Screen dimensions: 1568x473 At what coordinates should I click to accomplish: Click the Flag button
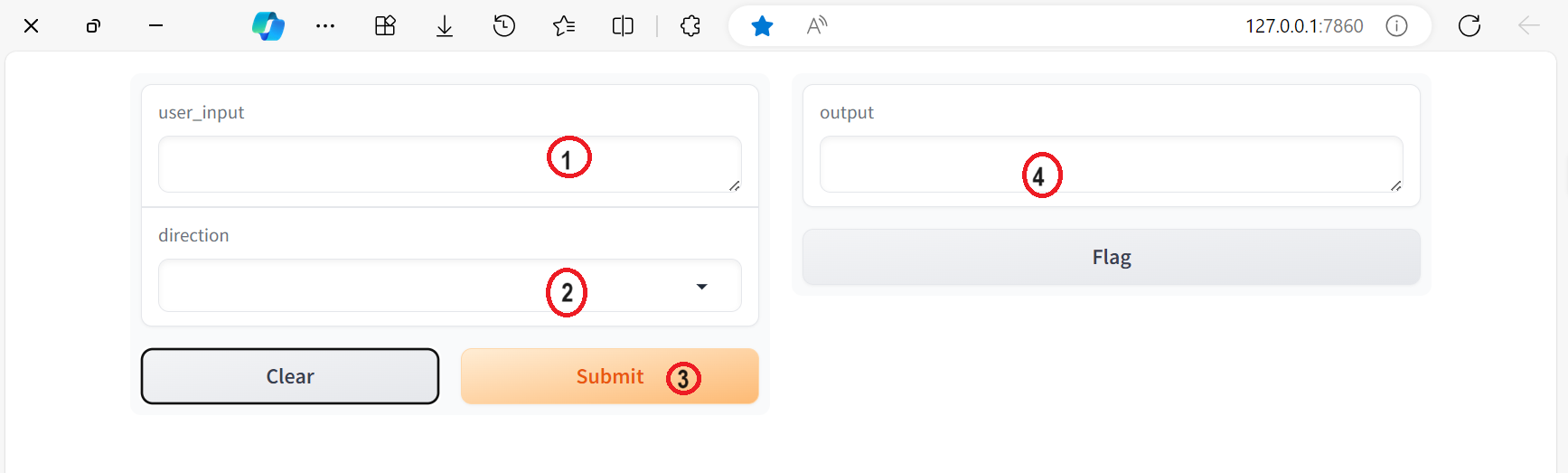pos(1112,257)
